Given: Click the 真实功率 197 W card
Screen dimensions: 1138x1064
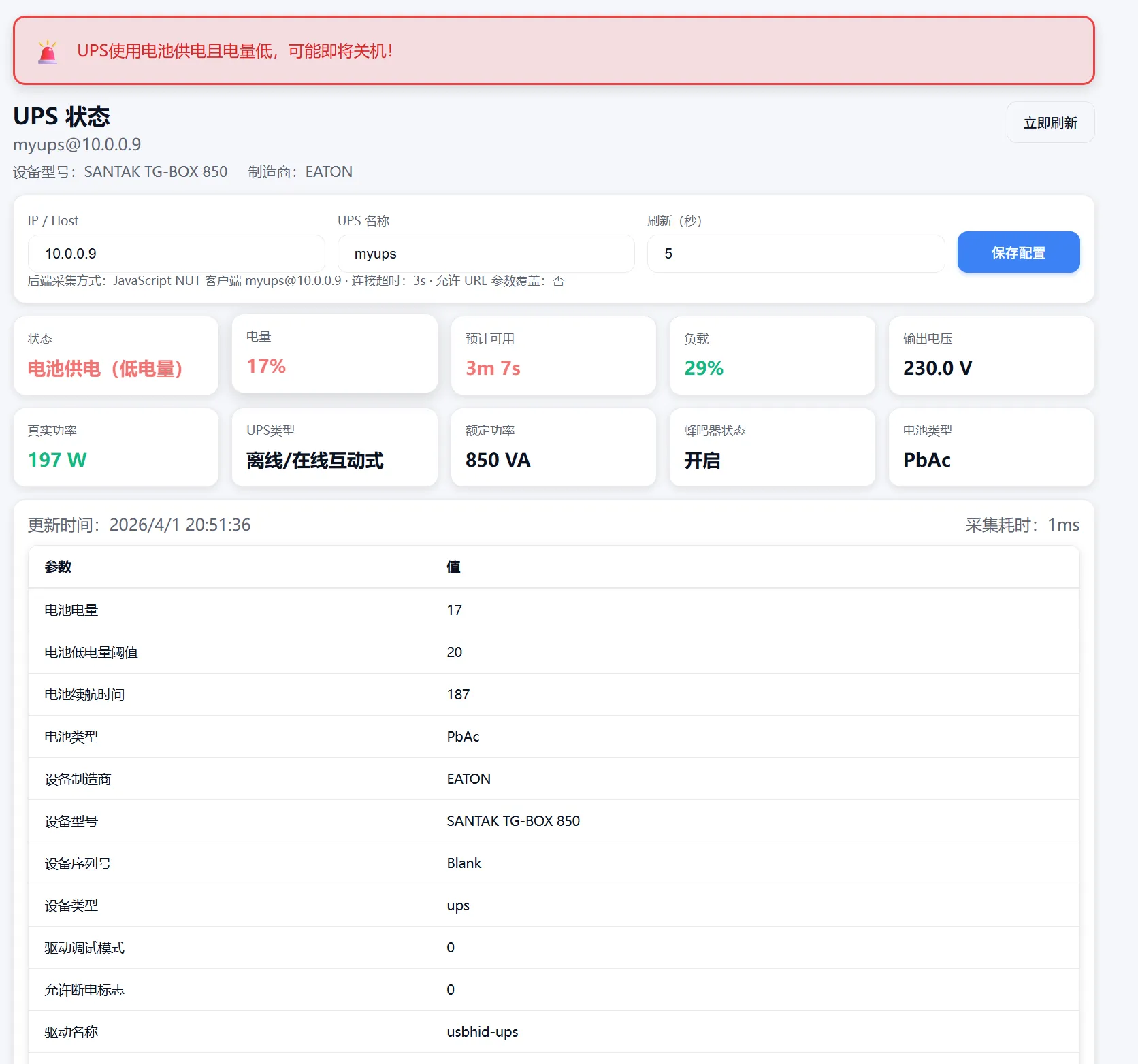Looking at the screenshot, I should point(116,447).
